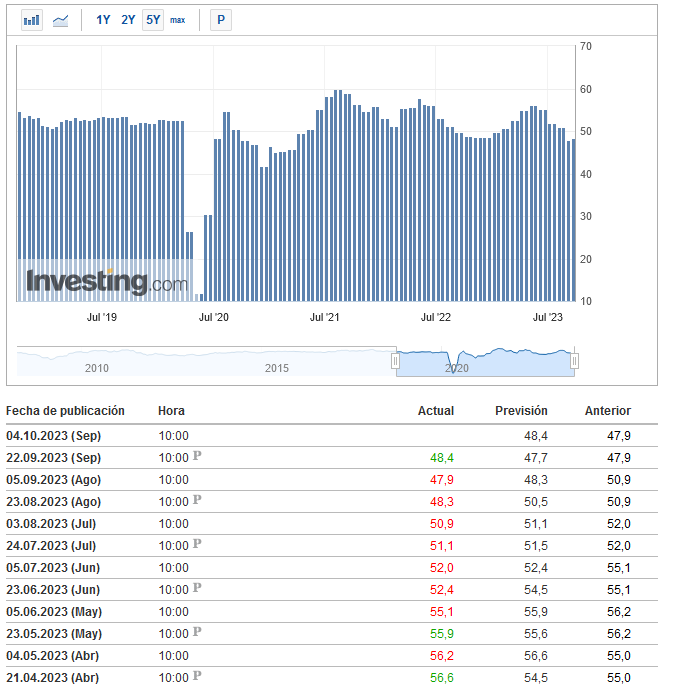The height and width of the screenshot is (692, 676).
Task: Click the 2010 label in navigator timeline
Action: [x=97, y=368]
